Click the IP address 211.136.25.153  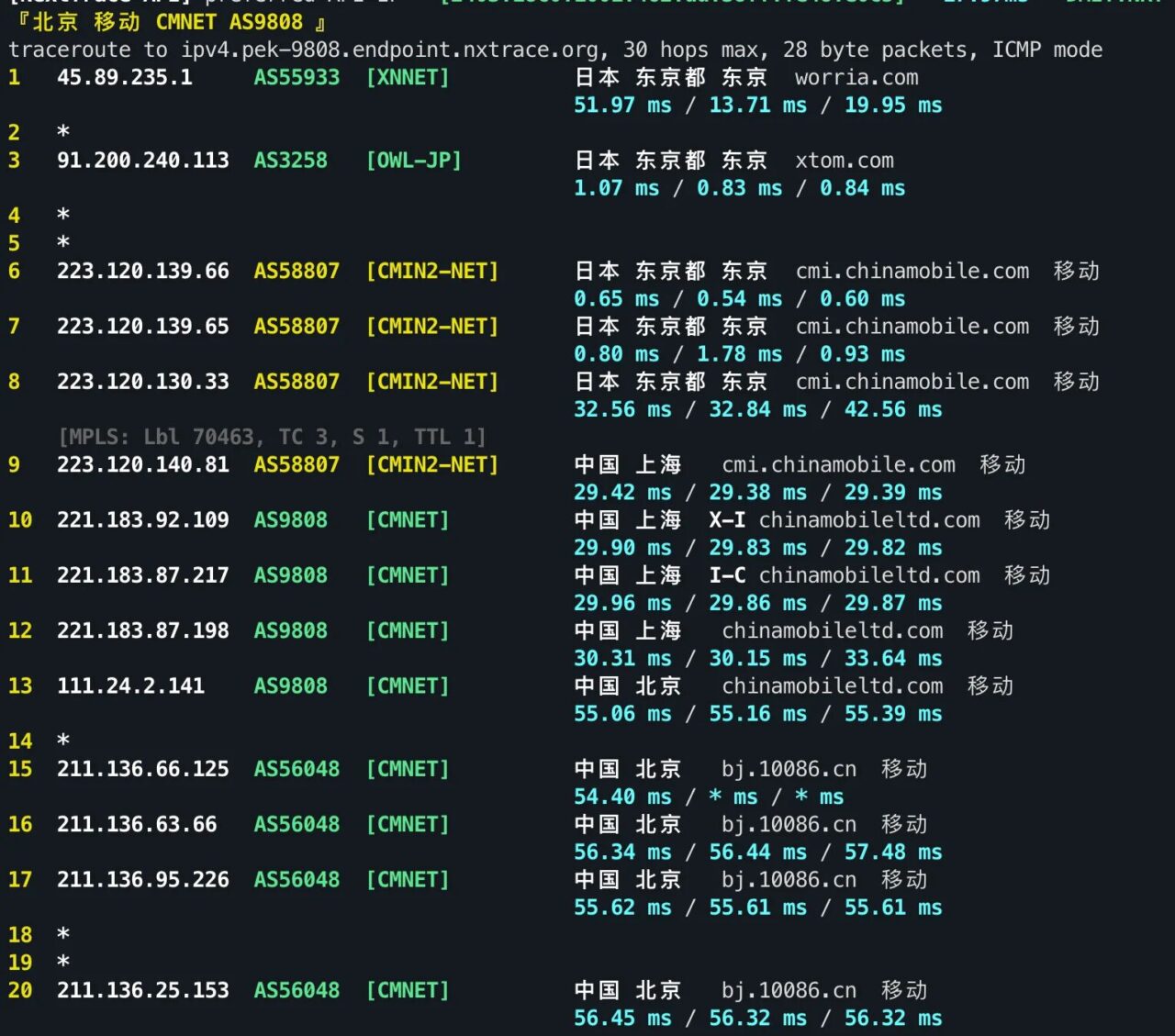click(x=143, y=990)
